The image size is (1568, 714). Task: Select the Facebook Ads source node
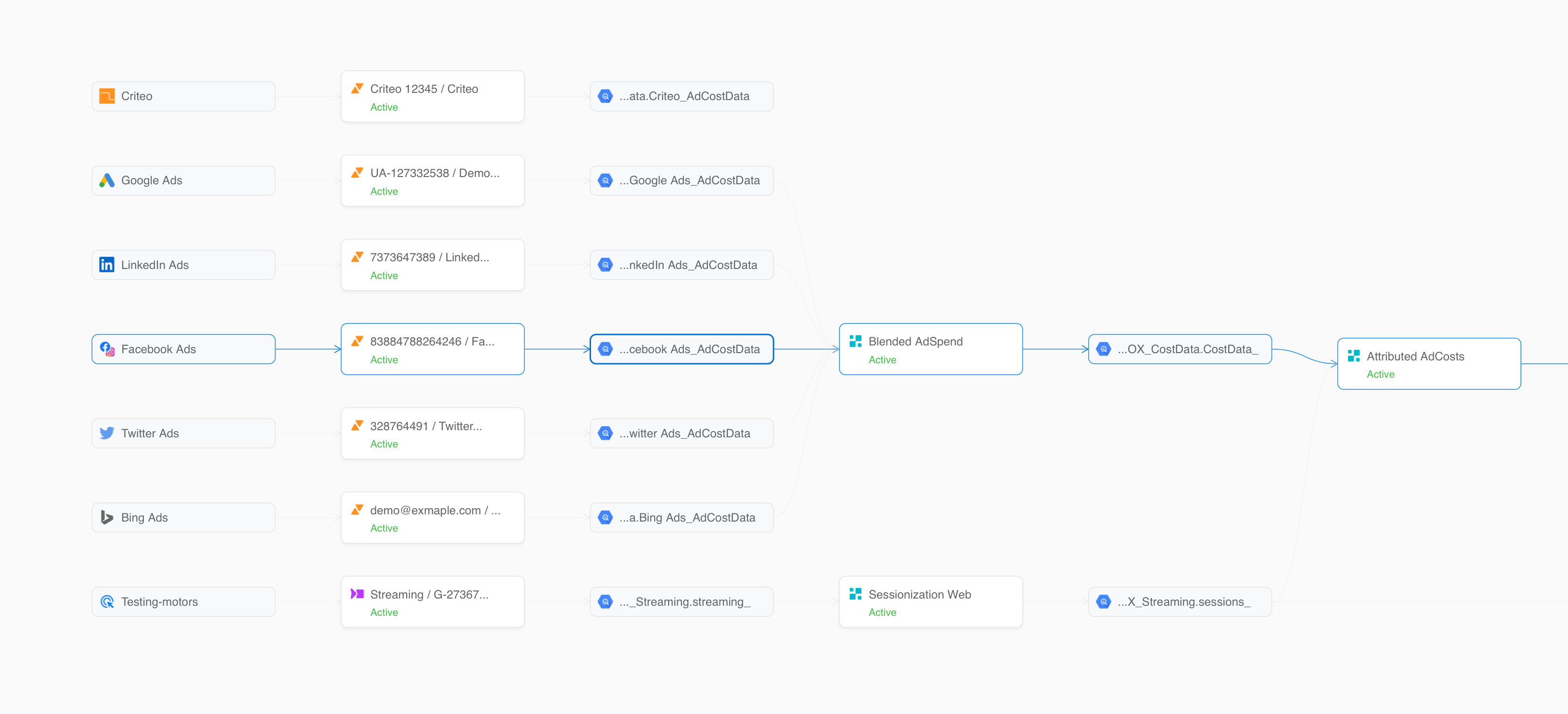pyautogui.click(x=183, y=349)
